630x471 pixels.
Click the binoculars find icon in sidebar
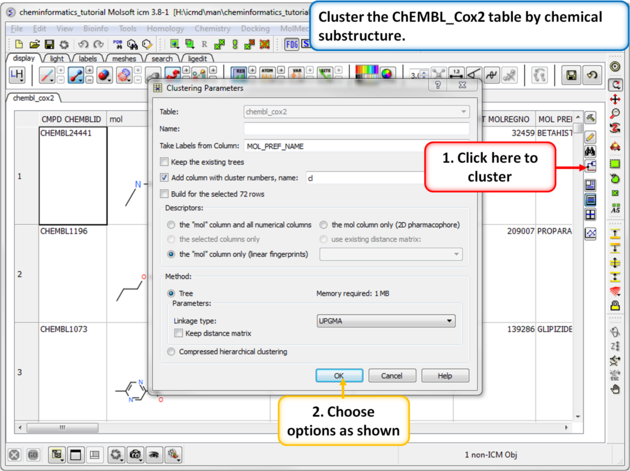click(x=590, y=151)
